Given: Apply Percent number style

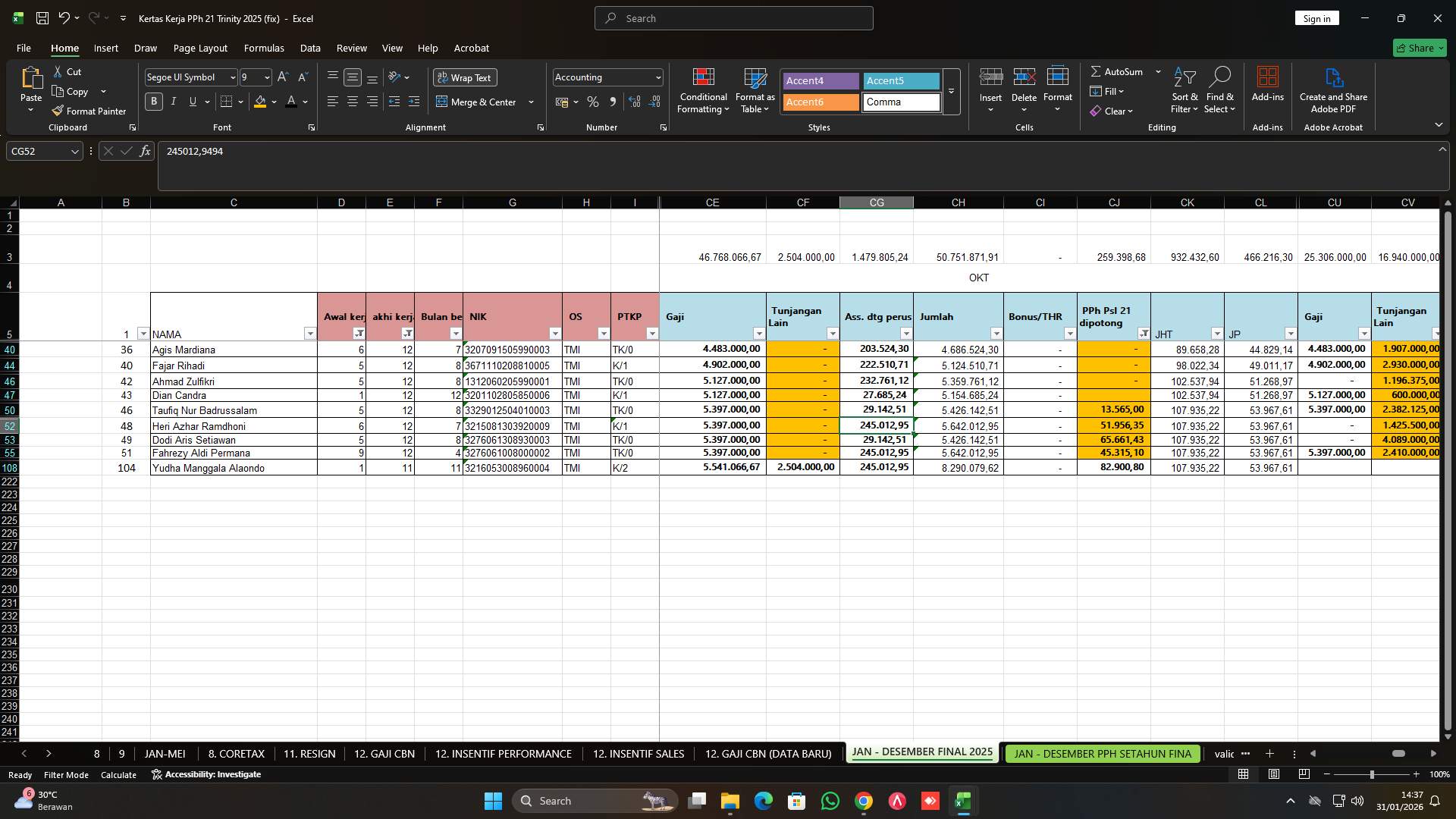Looking at the screenshot, I should pos(592,102).
